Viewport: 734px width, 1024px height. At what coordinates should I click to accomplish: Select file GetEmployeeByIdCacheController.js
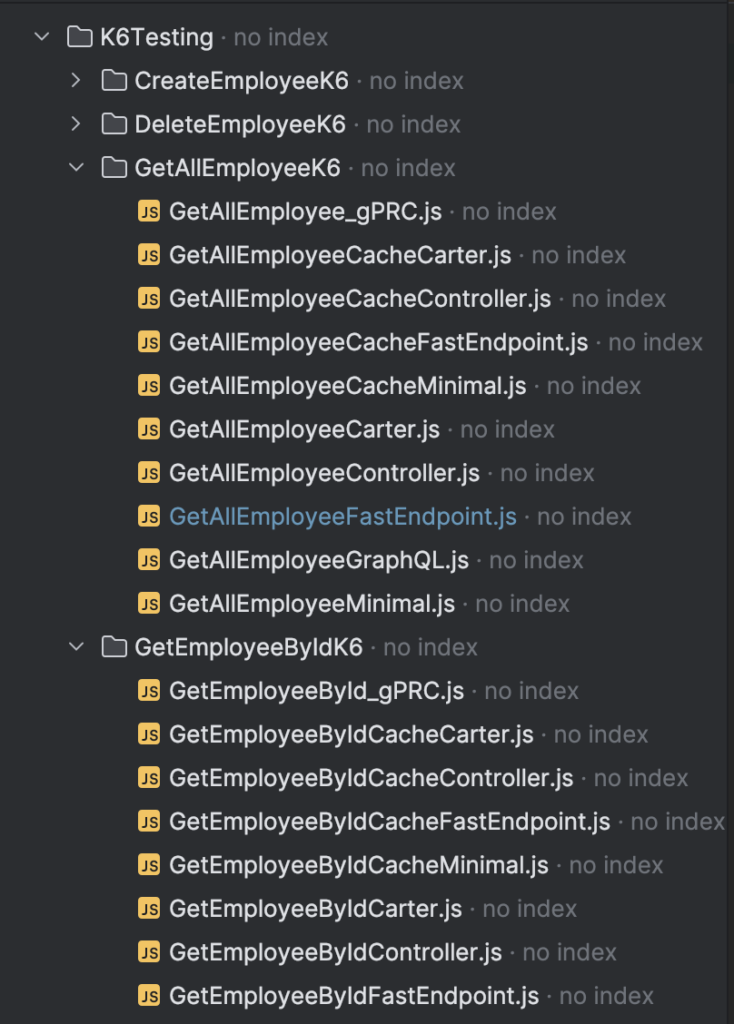[371, 778]
